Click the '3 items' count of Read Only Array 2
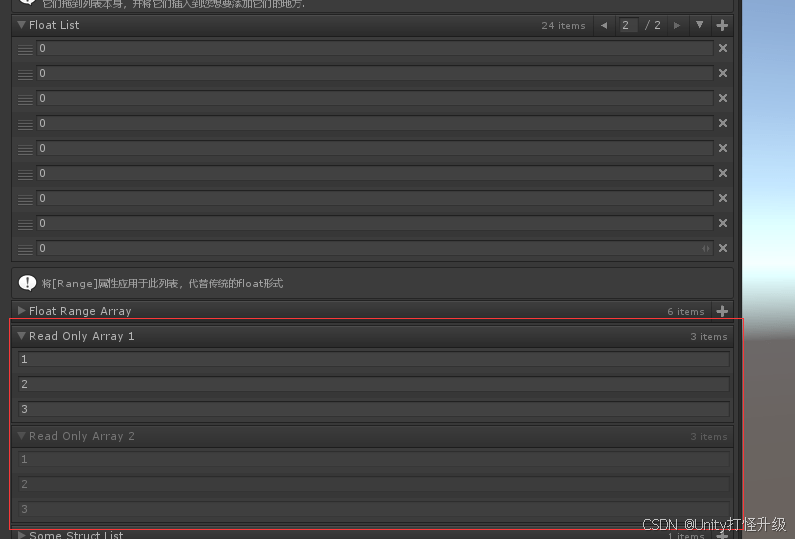 coord(709,437)
